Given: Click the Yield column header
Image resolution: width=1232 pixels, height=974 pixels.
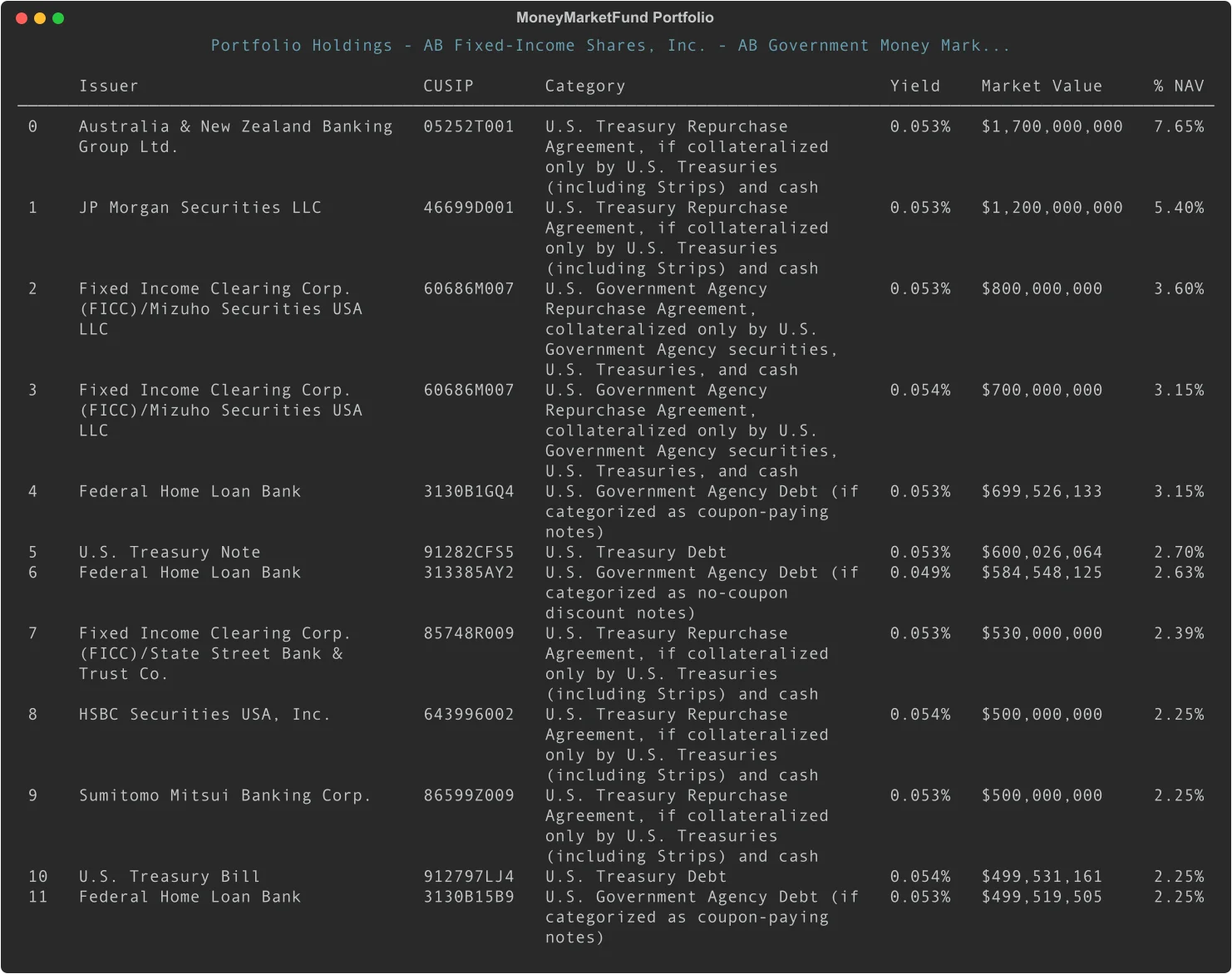Looking at the screenshot, I should pyautogui.click(x=915, y=86).
